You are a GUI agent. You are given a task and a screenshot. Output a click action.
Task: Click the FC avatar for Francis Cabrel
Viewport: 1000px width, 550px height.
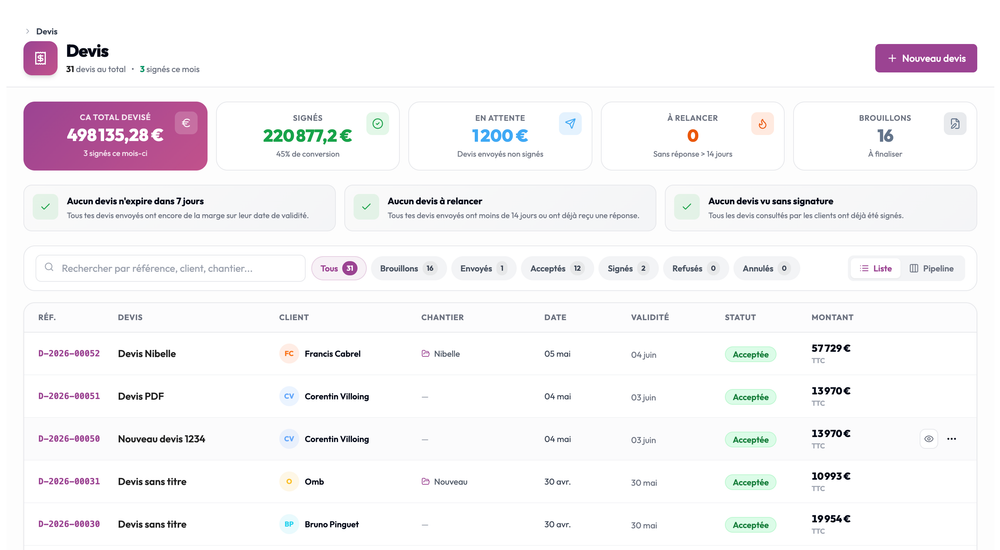289,353
